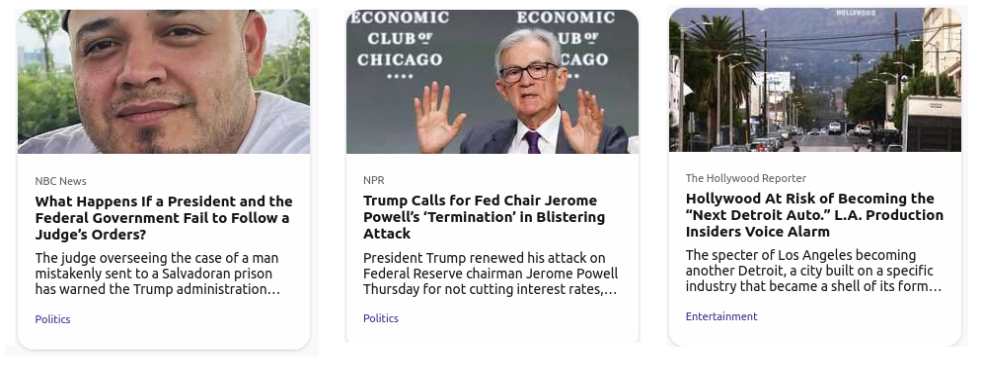Open the Hollywood street photo thumbnail
This screenshot has height=367, width=982.
pyautogui.click(x=815, y=80)
